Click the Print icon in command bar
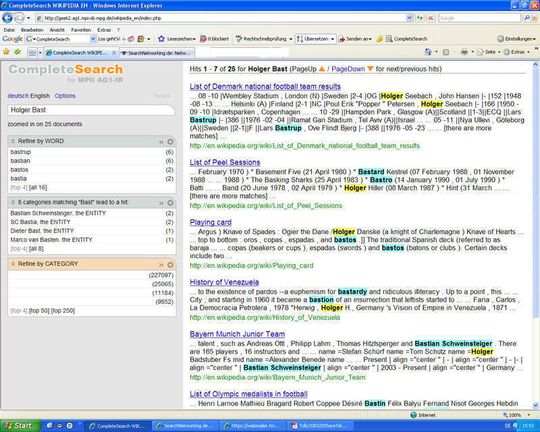The width and height of the screenshot is (540, 432). pyautogui.click(x=464, y=52)
